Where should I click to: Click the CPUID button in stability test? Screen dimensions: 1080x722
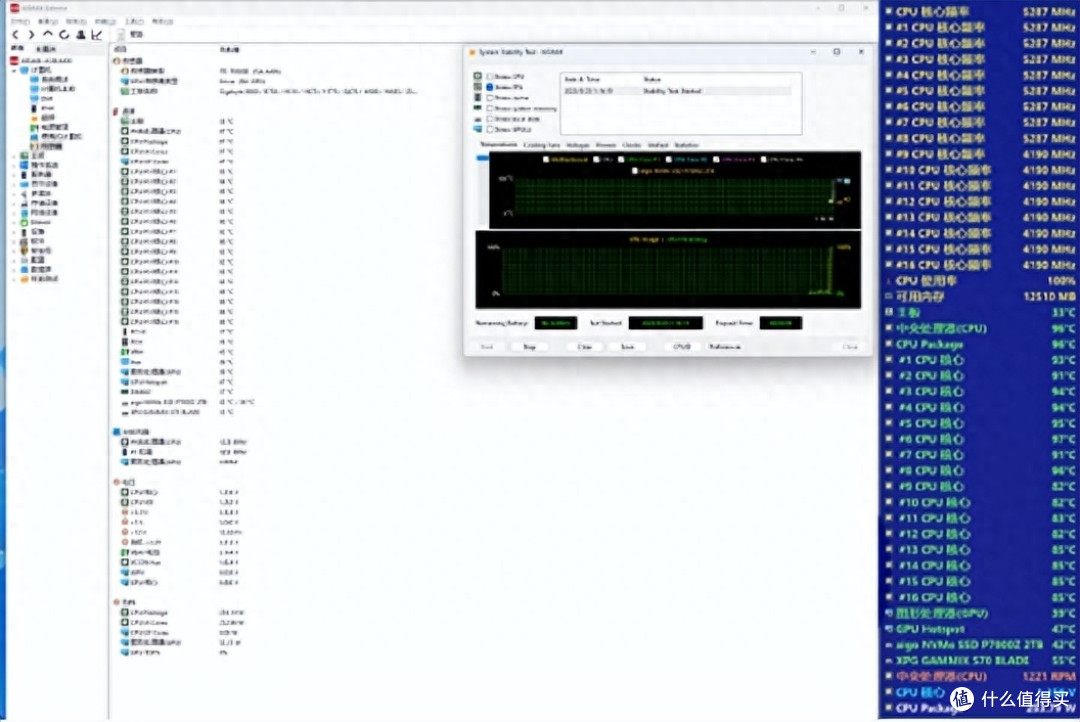point(682,347)
